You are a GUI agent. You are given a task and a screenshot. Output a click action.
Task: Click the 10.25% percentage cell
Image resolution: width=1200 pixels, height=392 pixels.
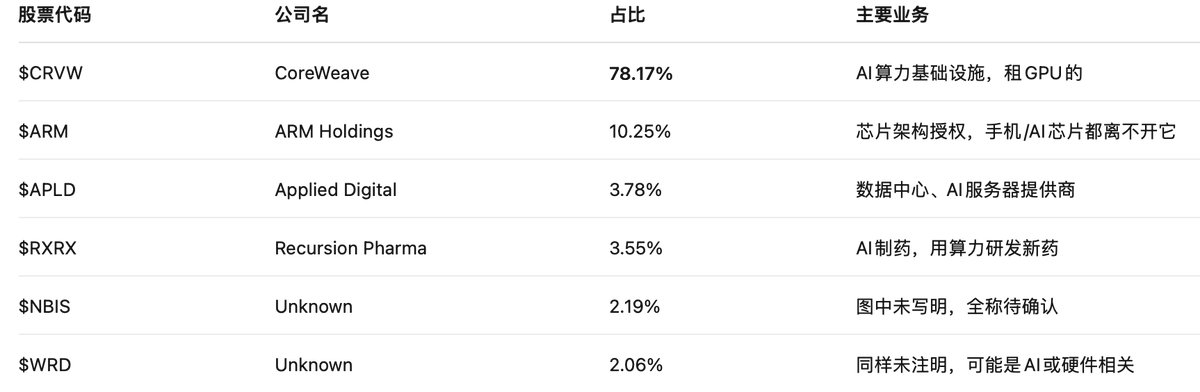click(639, 131)
